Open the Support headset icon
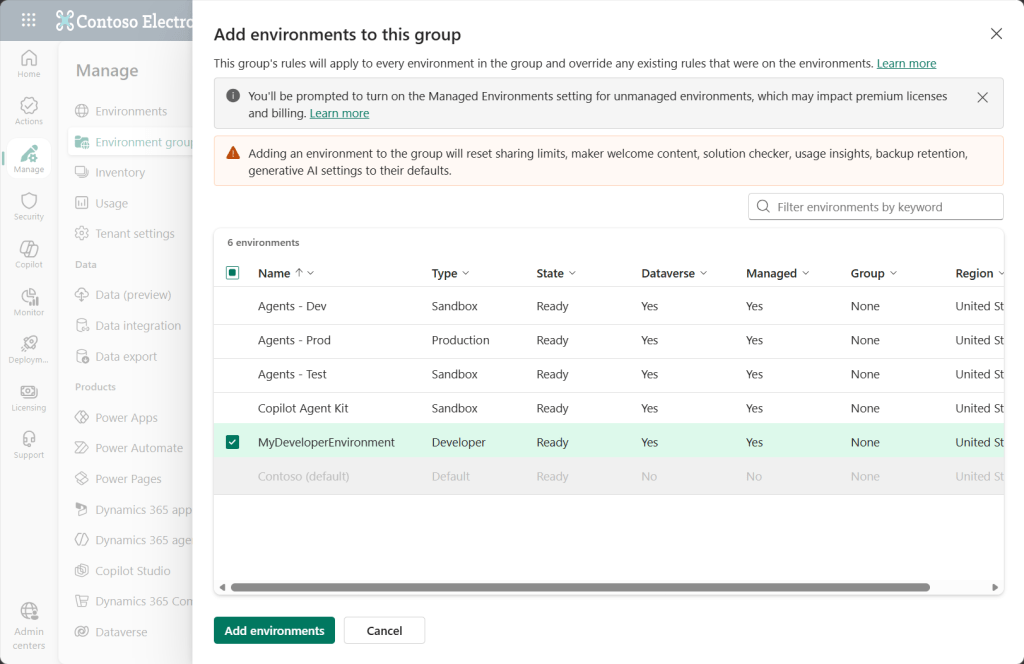 (29, 438)
